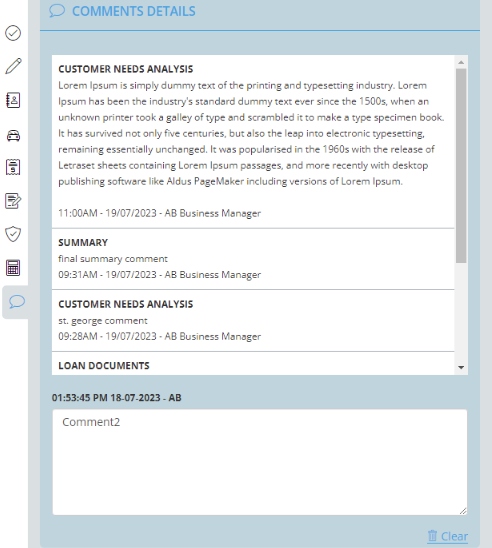492x548 pixels.
Task: Click the scroll up arrow of comments list
Action: coord(461,62)
